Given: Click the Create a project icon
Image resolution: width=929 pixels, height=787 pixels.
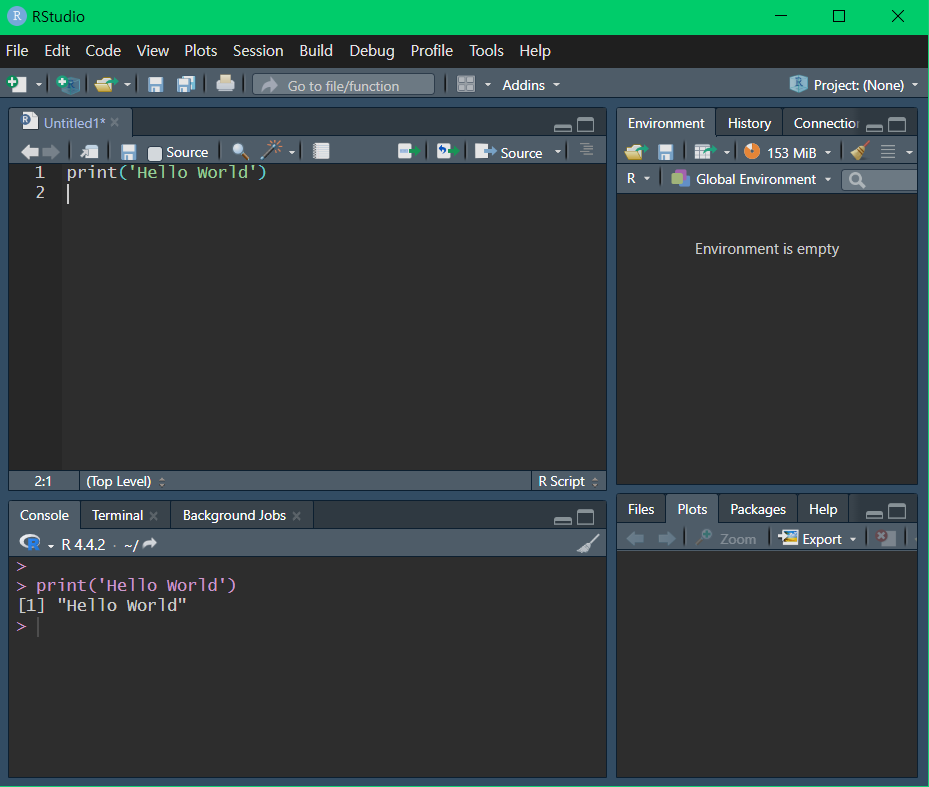Looking at the screenshot, I should (x=68, y=84).
